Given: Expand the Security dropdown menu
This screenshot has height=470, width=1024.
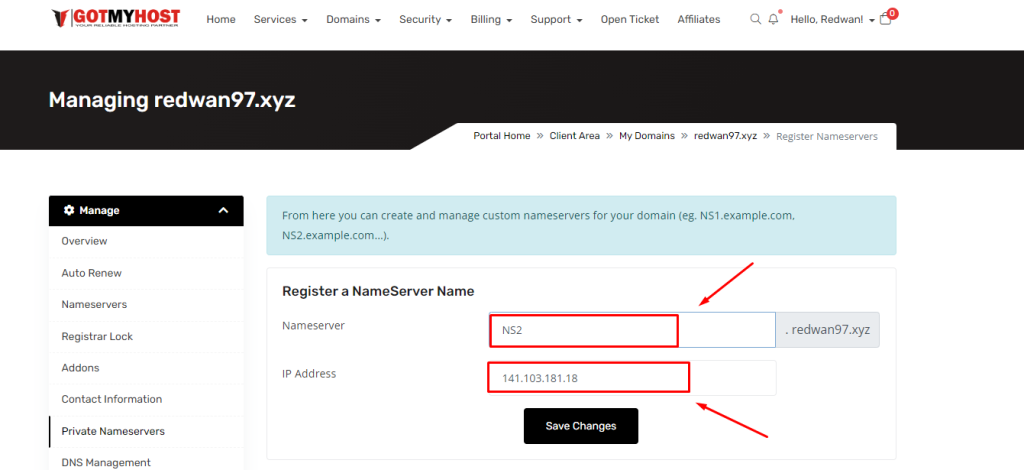Looking at the screenshot, I should (425, 19).
